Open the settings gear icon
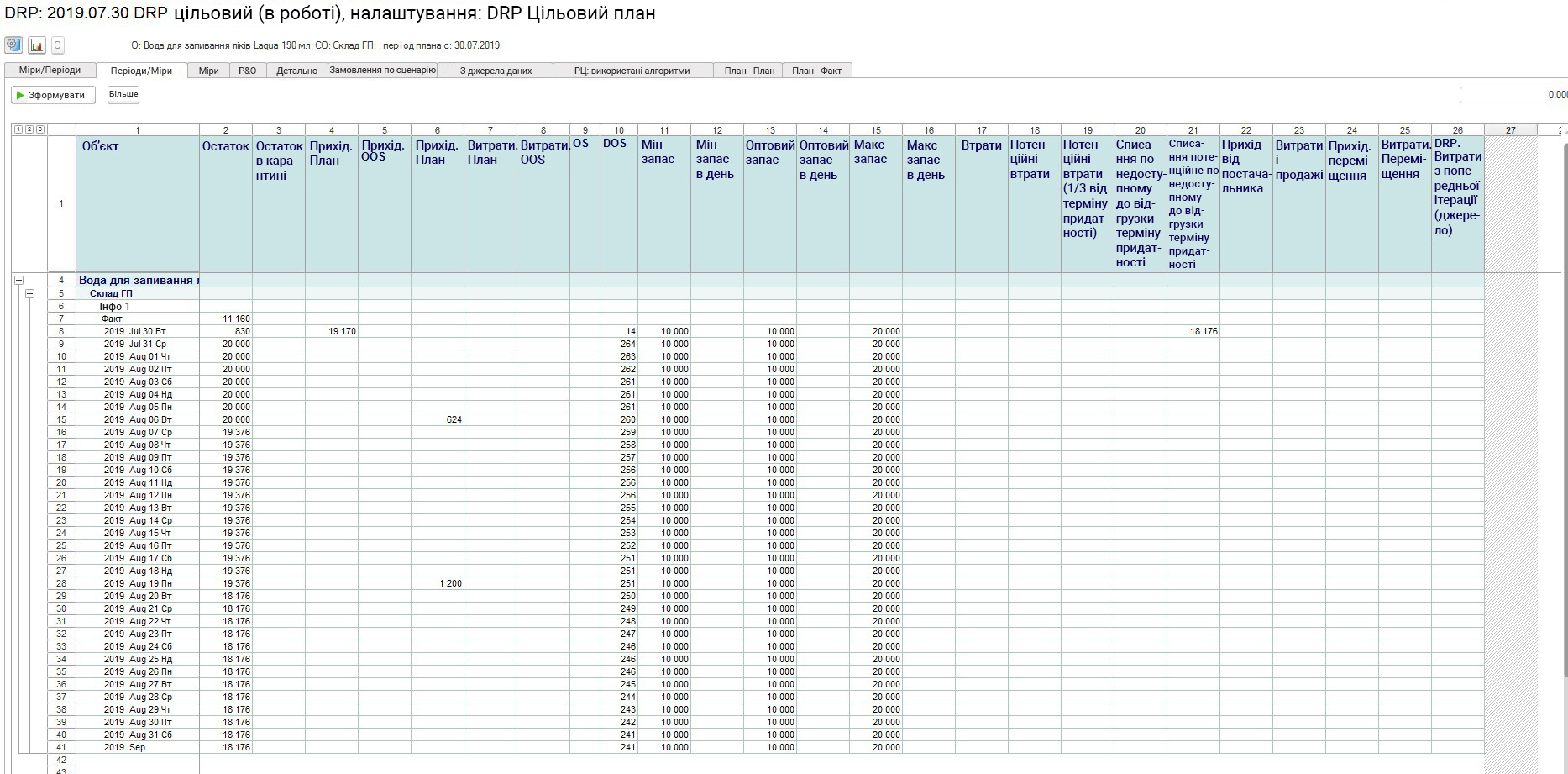The image size is (1568, 774). coord(13,45)
